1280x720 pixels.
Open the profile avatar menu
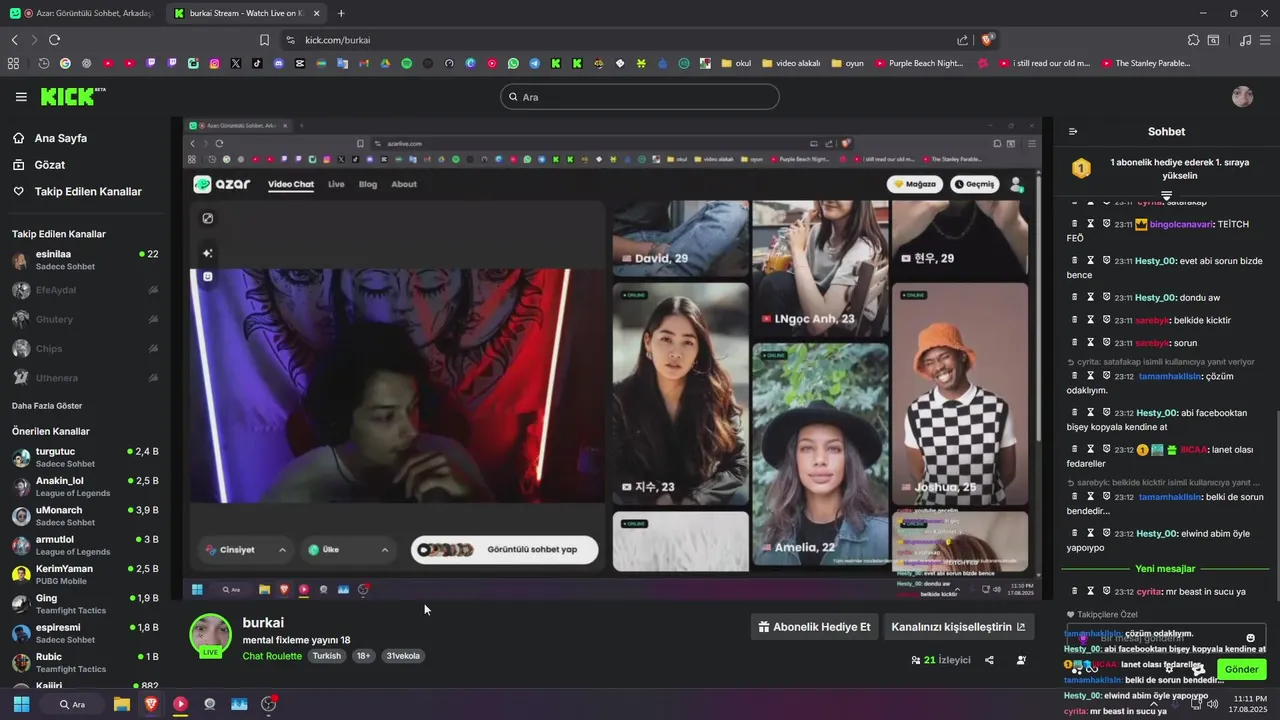[1242, 96]
